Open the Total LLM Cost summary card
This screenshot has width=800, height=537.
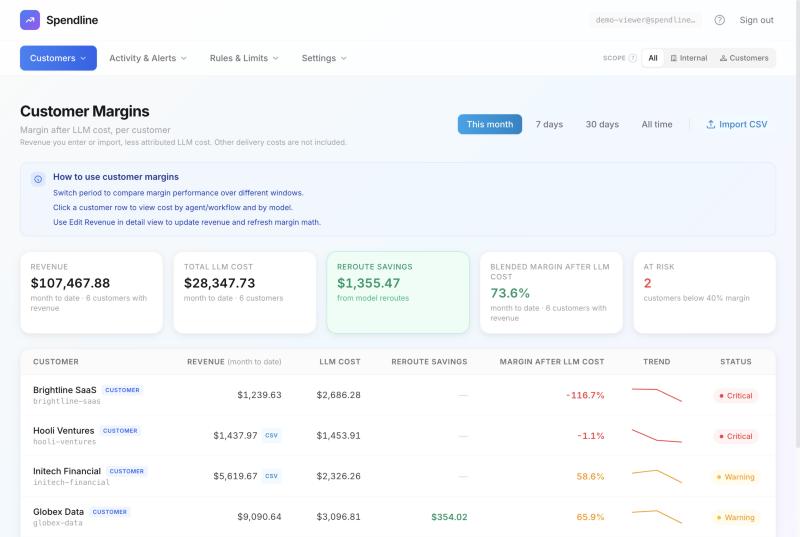[245, 293]
